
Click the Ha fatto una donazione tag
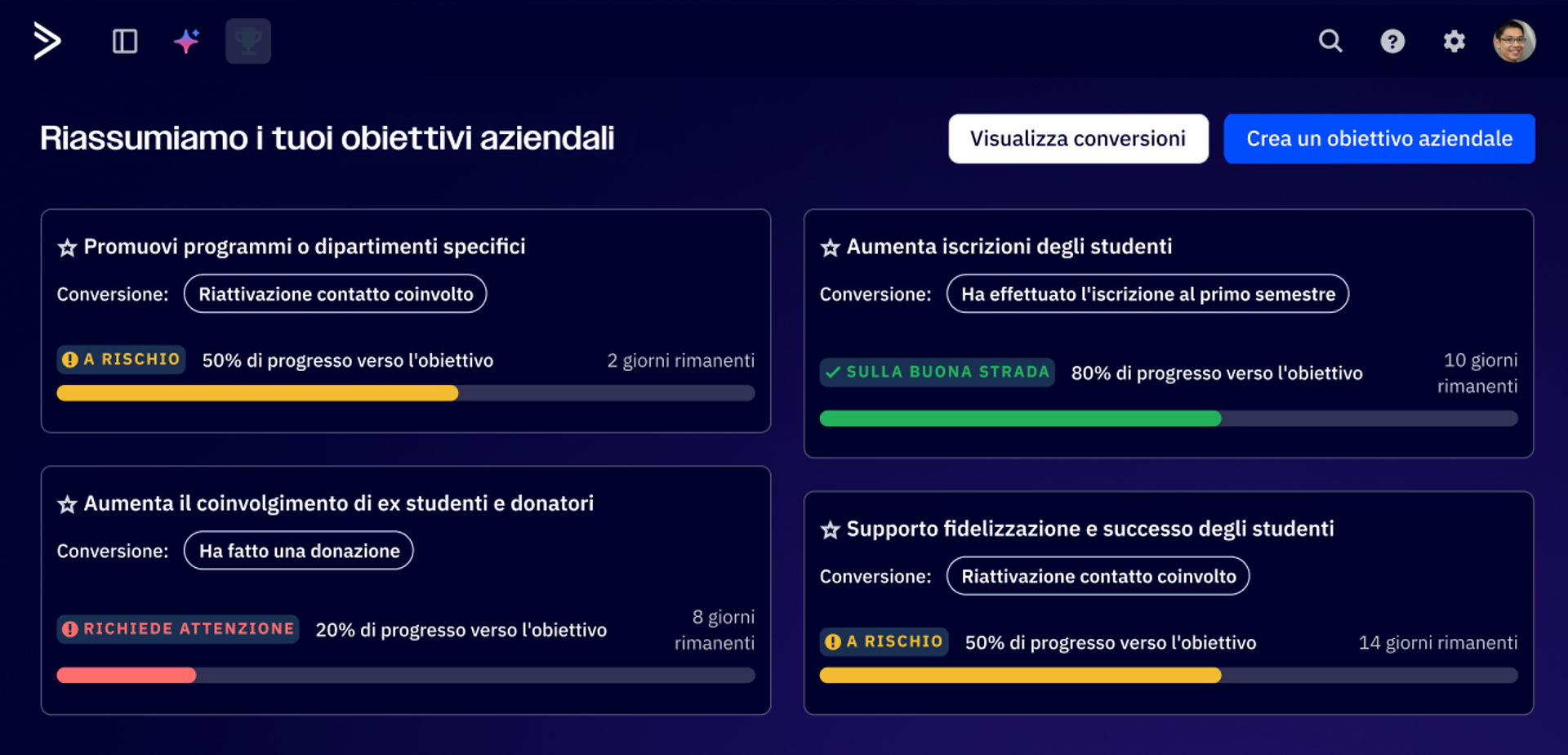point(299,551)
